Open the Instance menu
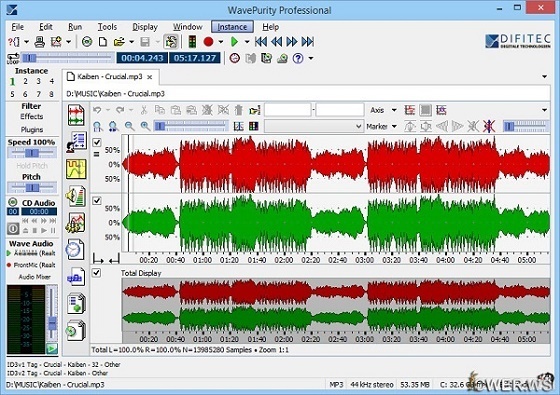This screenshot has width=560, height=395. [x=232, y=27]
